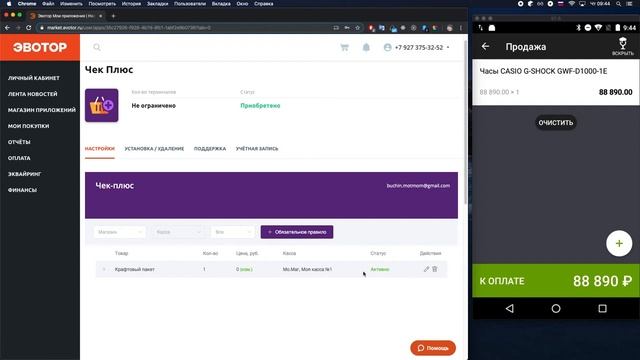
Task: Open the search magnifier in Эвотор header
Action: 97,47
